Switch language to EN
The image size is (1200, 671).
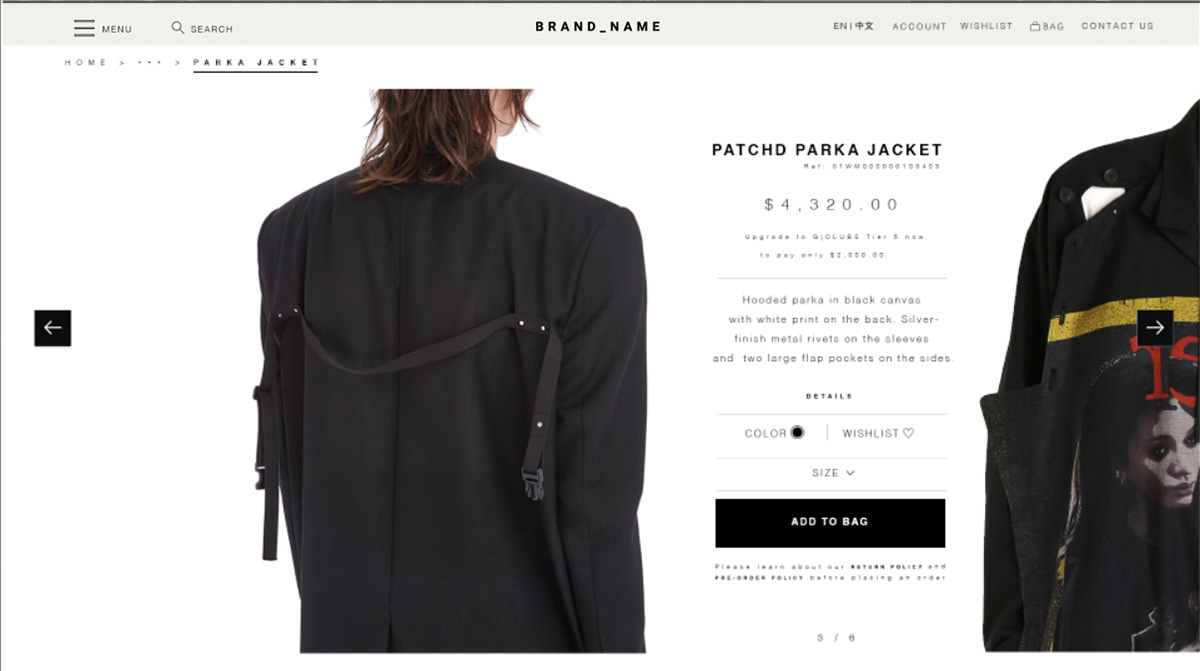(840, 26)
